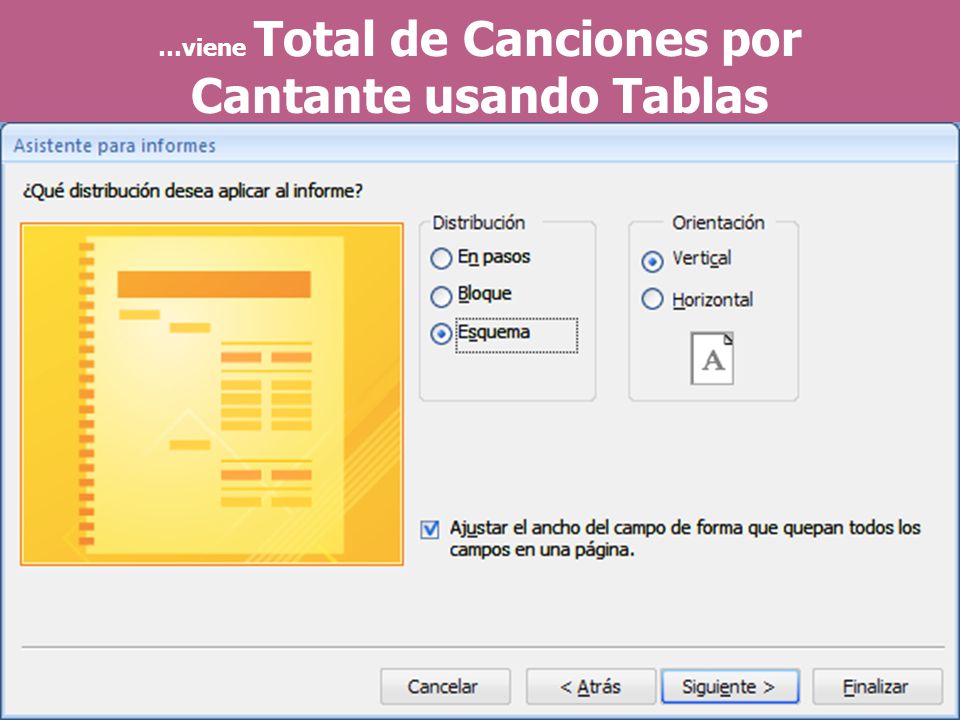Continue with the Siguiente button
960x720 pixels.
pos(730,686)
